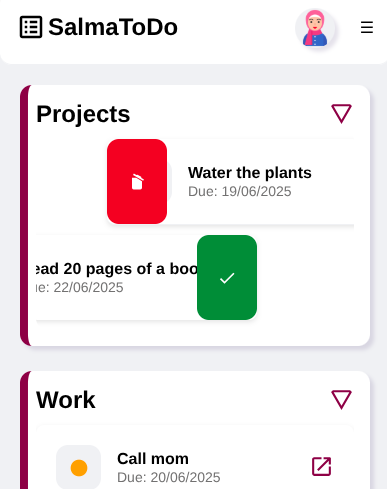Click the SalmaToDo app title
Viewport: 387px width, 489px height.
tap(113, 27)
